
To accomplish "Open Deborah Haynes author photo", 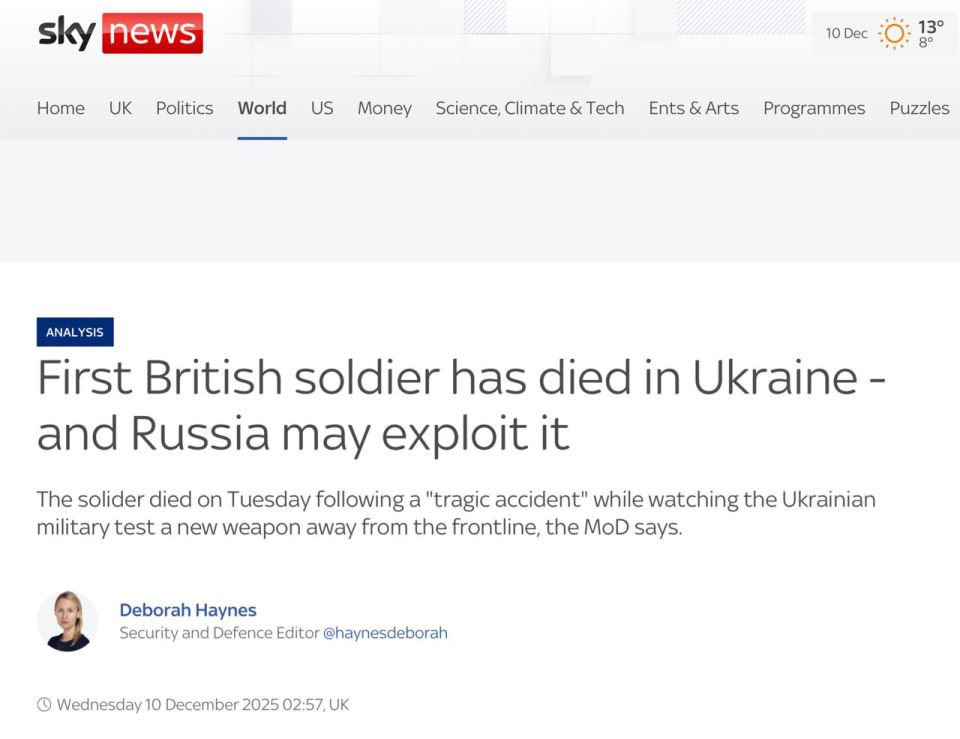I will pyautogui.click(x=67, y=621).
